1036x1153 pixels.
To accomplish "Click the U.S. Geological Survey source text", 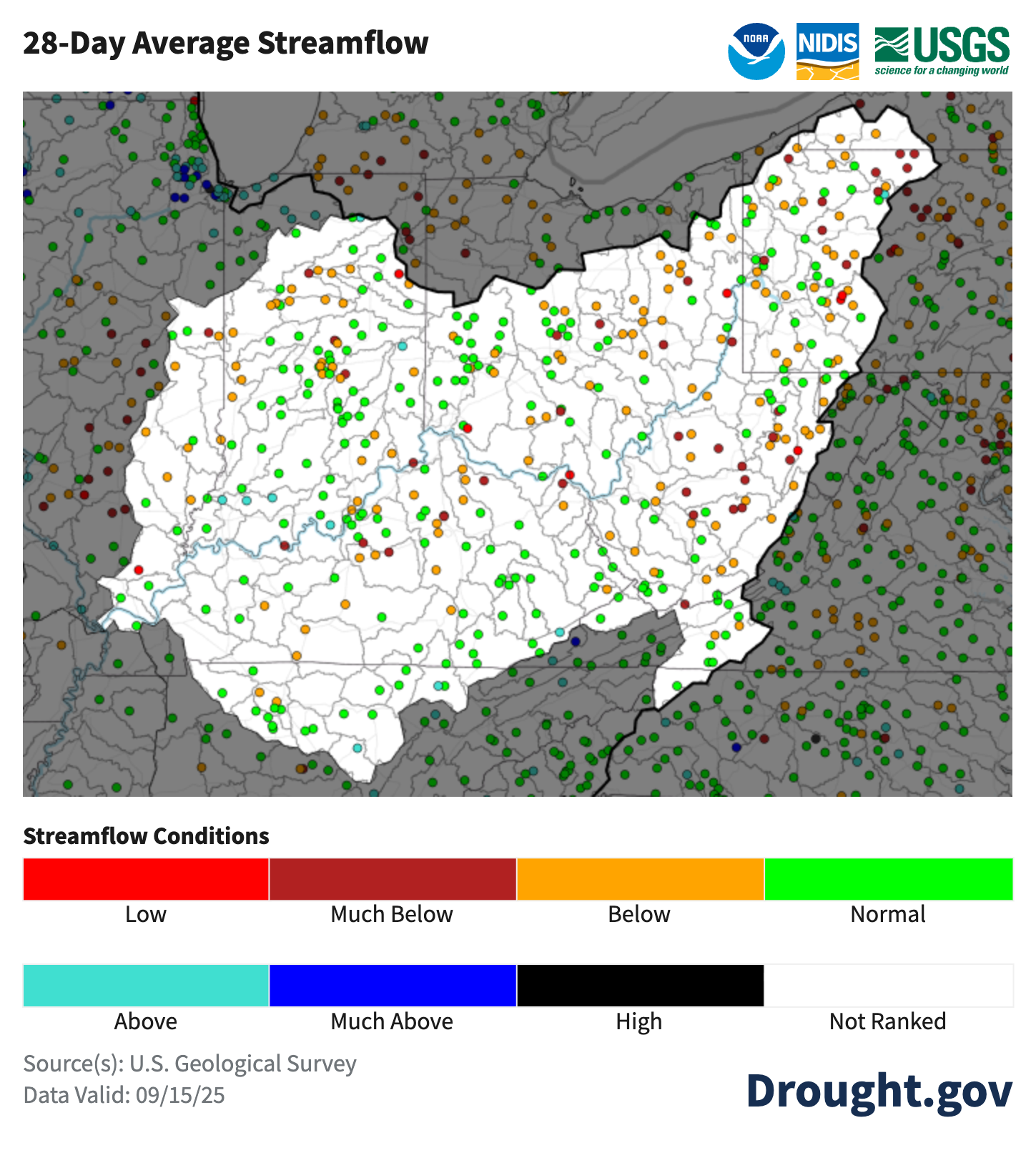I will (242, 1064).
